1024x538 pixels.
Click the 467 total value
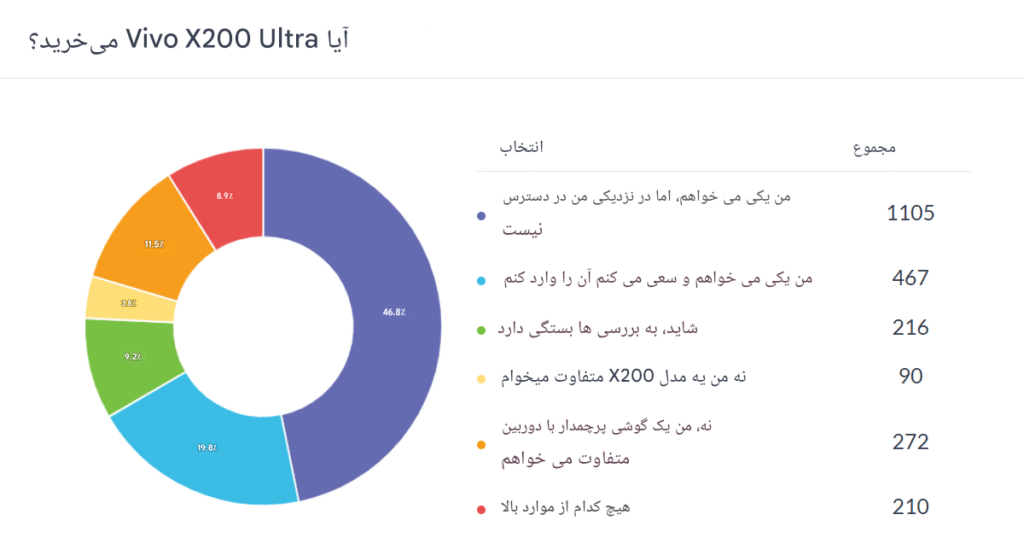click(910, 278)
